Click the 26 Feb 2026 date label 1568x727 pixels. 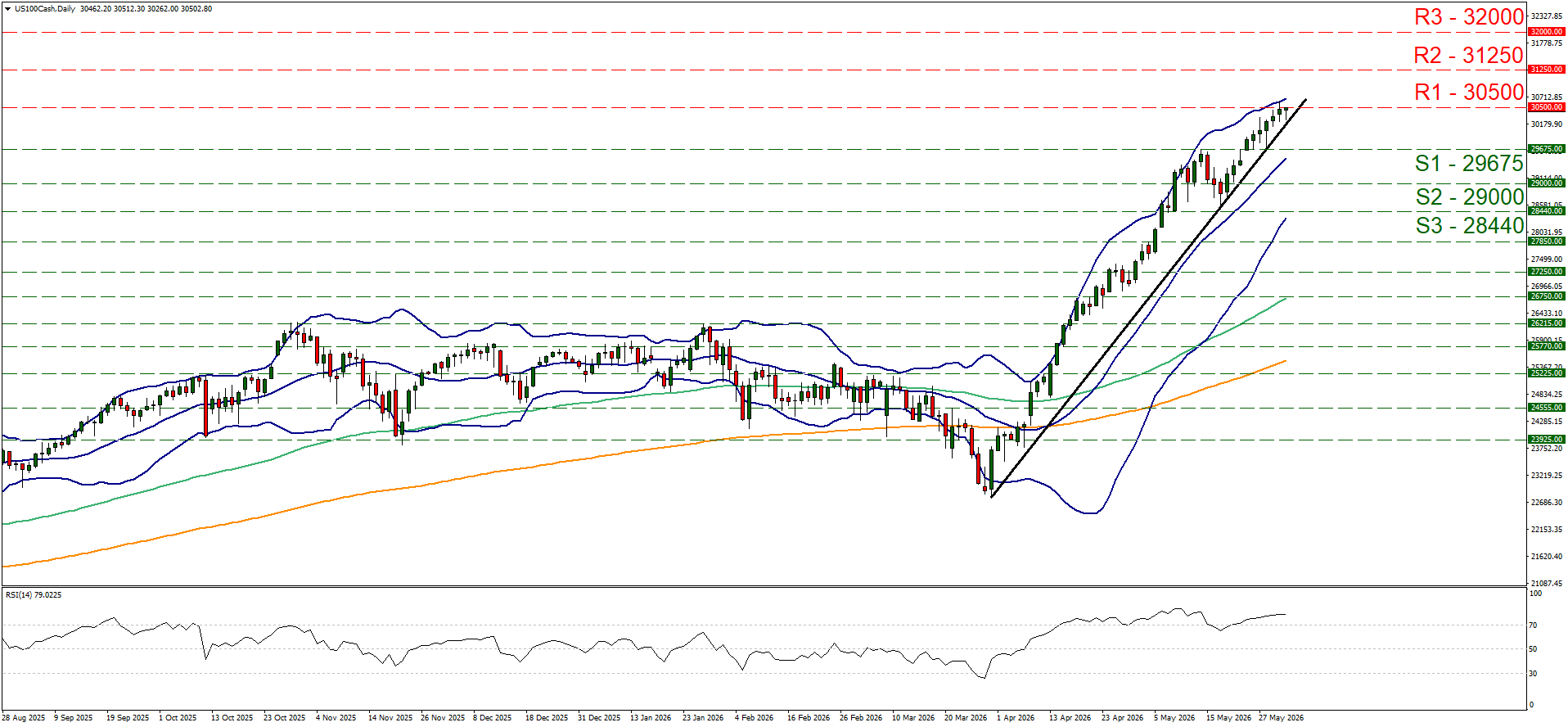click(861, 718)
